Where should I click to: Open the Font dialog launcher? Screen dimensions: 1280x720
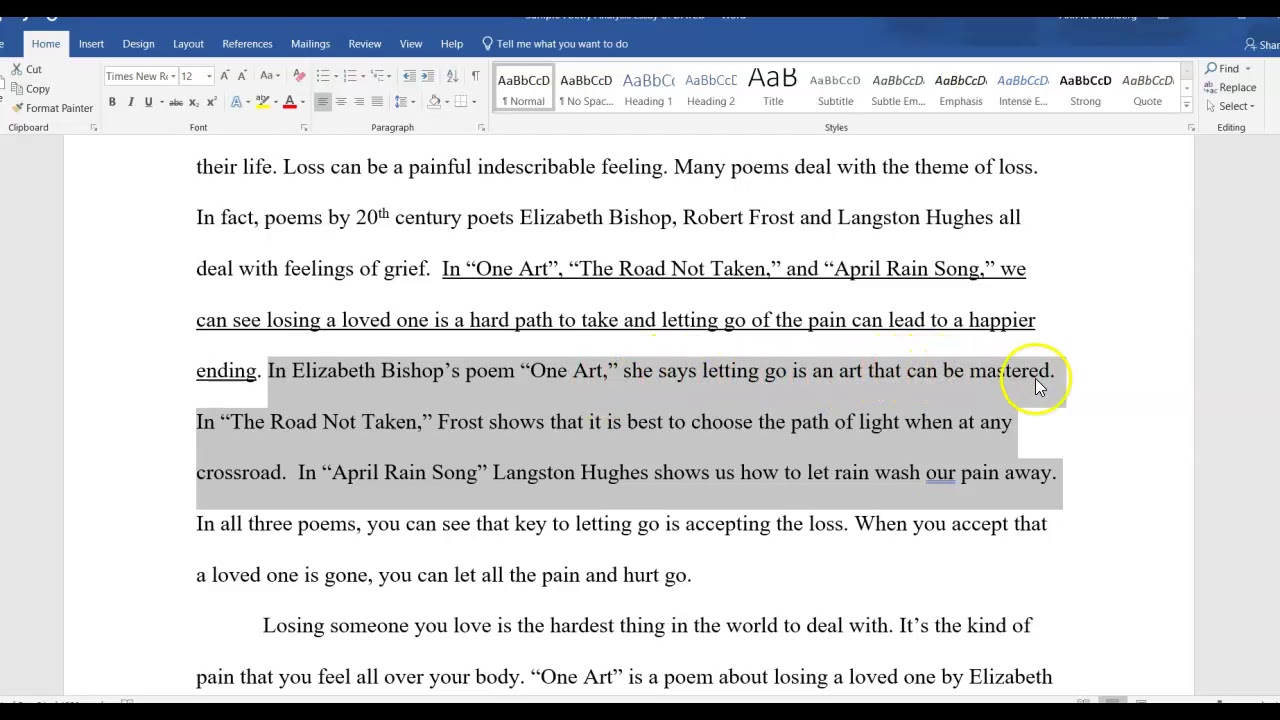pyautogui.click(x=304, y=128)
